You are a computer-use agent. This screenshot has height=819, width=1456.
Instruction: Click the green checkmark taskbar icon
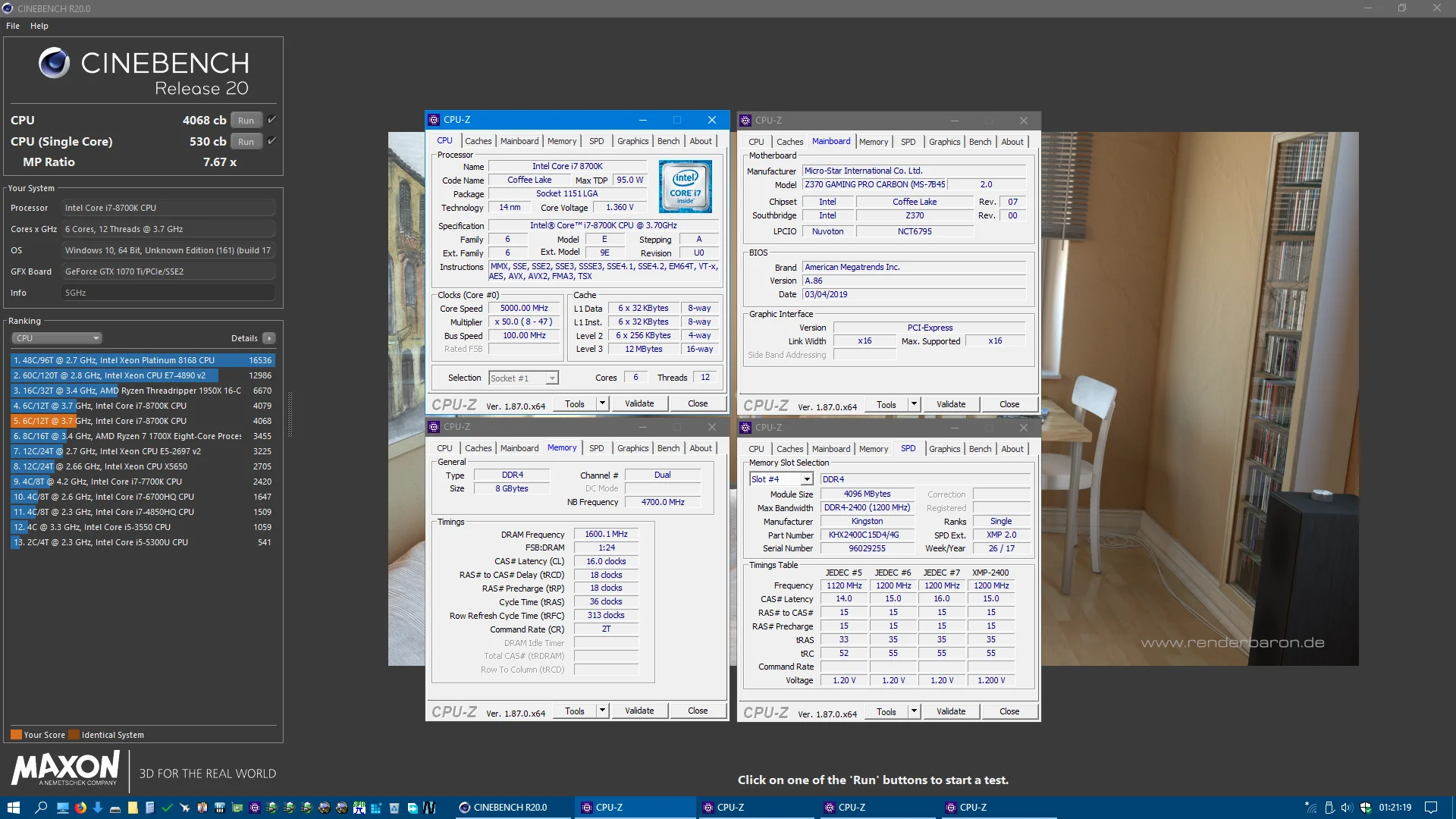click(168, 808)
